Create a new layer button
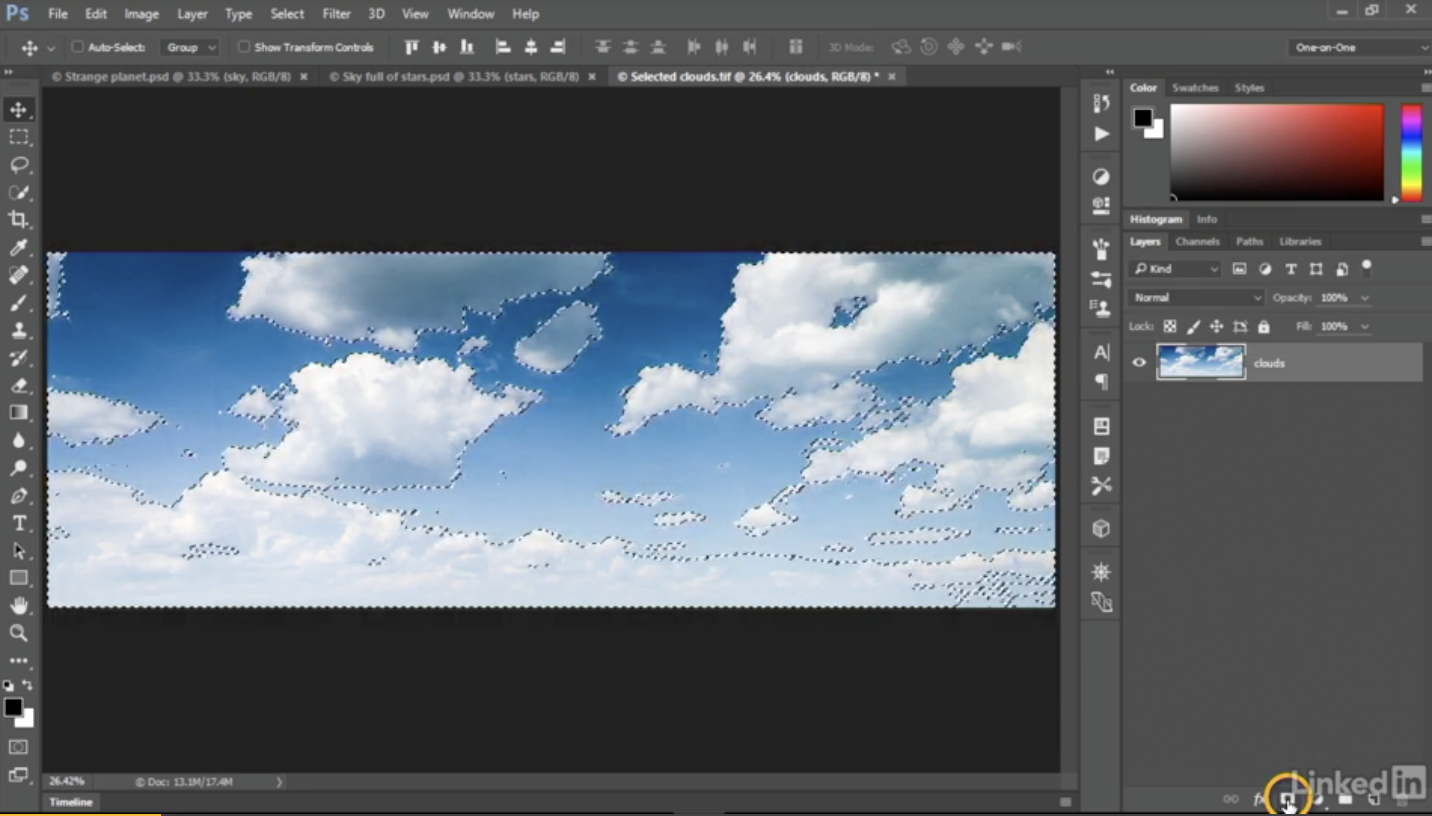The height and width of the screenshot is (816, 1432). pos(1374,799)
